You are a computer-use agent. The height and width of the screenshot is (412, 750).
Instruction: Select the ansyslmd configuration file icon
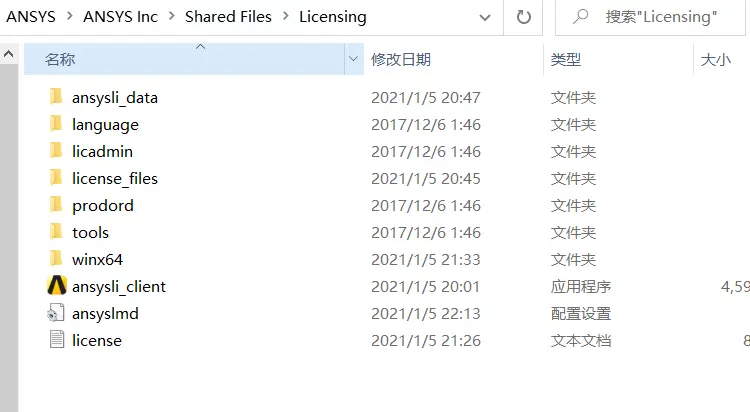point(56,313)
